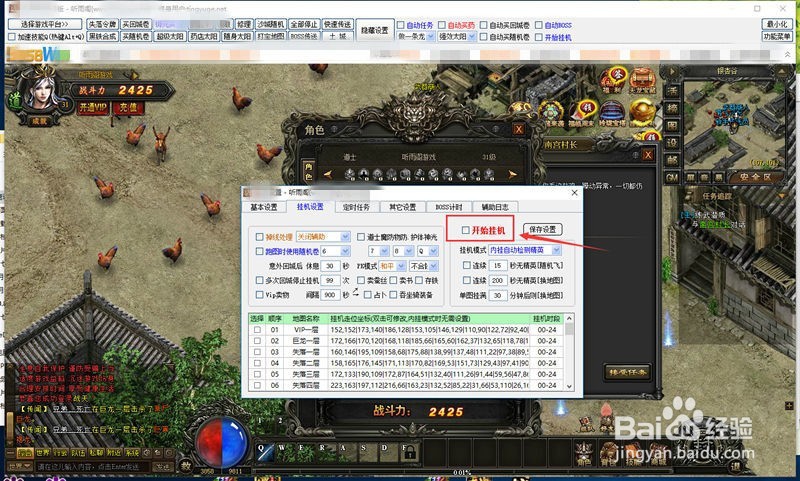
Task: Open the golden orb event icon
Action: click(x=642, y=113)
